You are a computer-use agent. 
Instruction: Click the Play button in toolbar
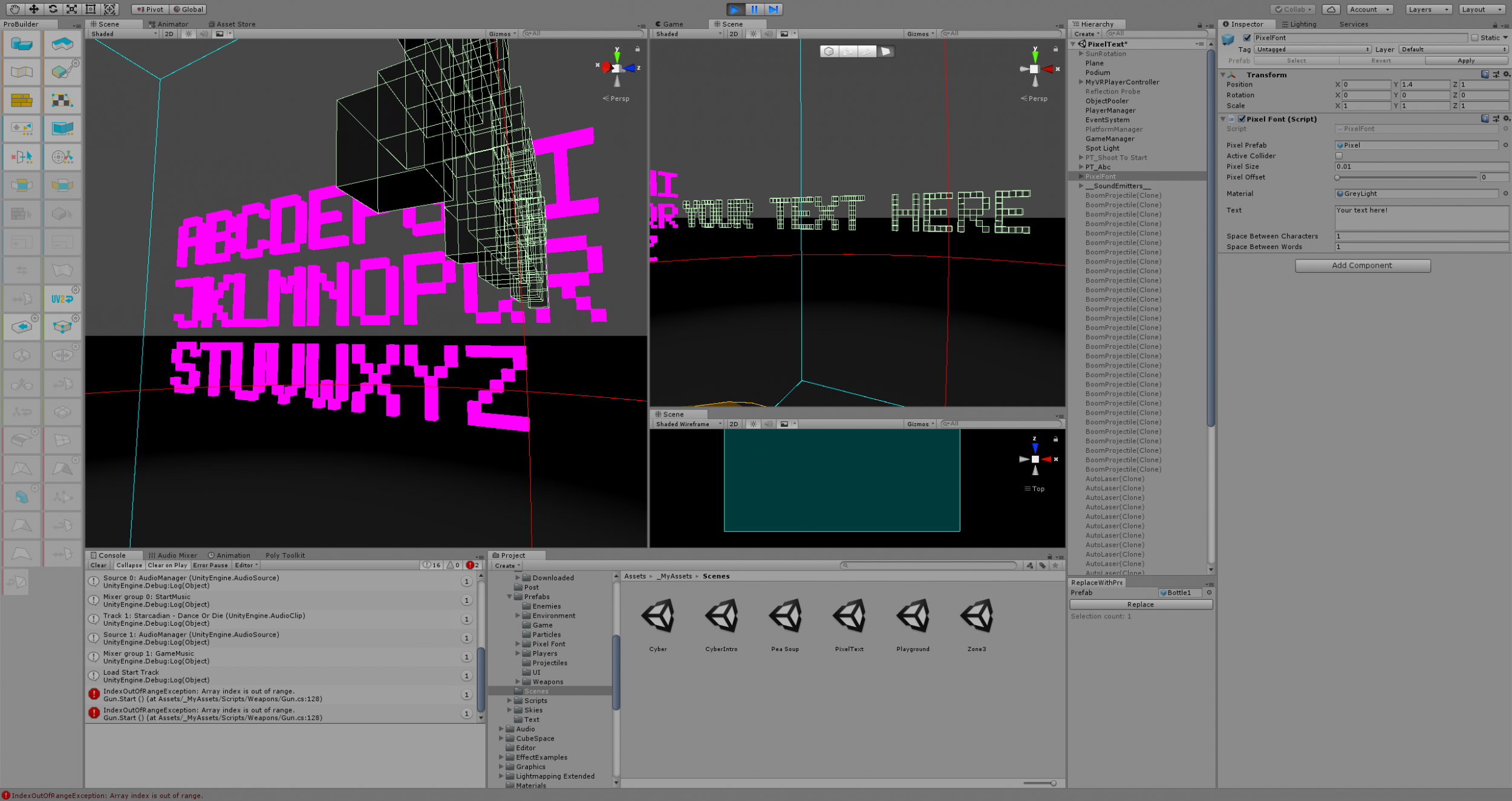(735, 9)
